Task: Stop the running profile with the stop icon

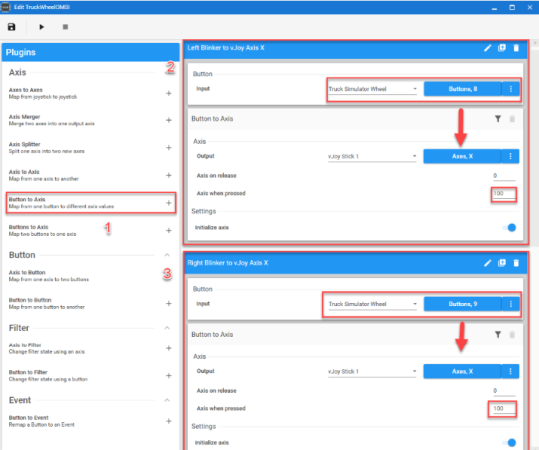Action: [65, 27]
